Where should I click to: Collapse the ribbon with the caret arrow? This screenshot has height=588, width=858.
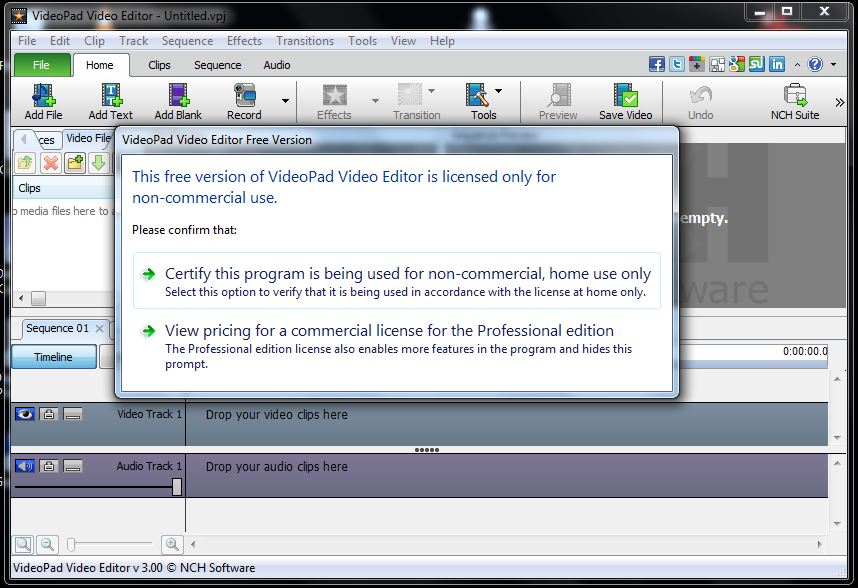coord(797,65)
